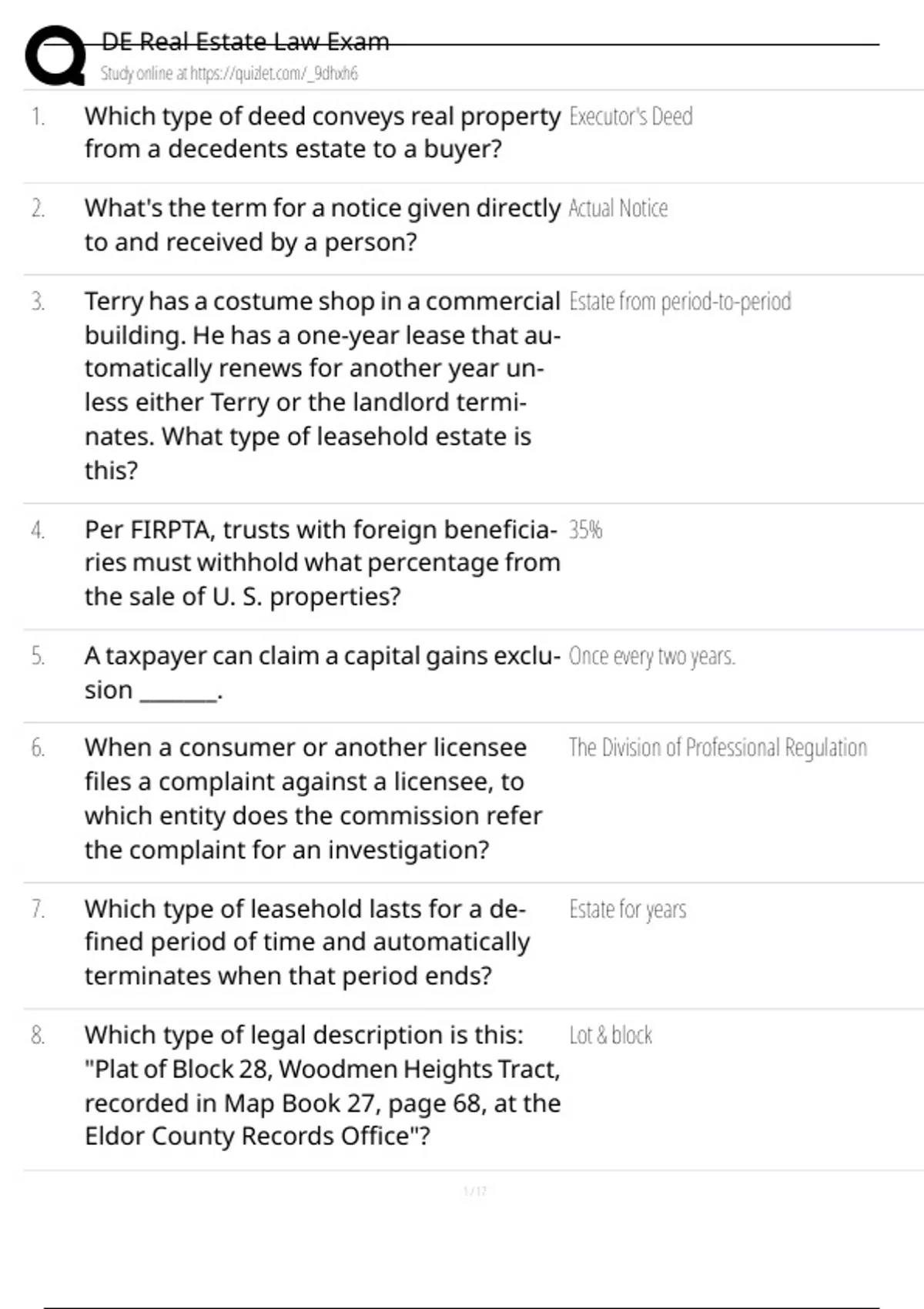Viewport: 924px width, 1309px height.
Task: Click question 1 about decedent's estate deed
Action: pos(323,132)
